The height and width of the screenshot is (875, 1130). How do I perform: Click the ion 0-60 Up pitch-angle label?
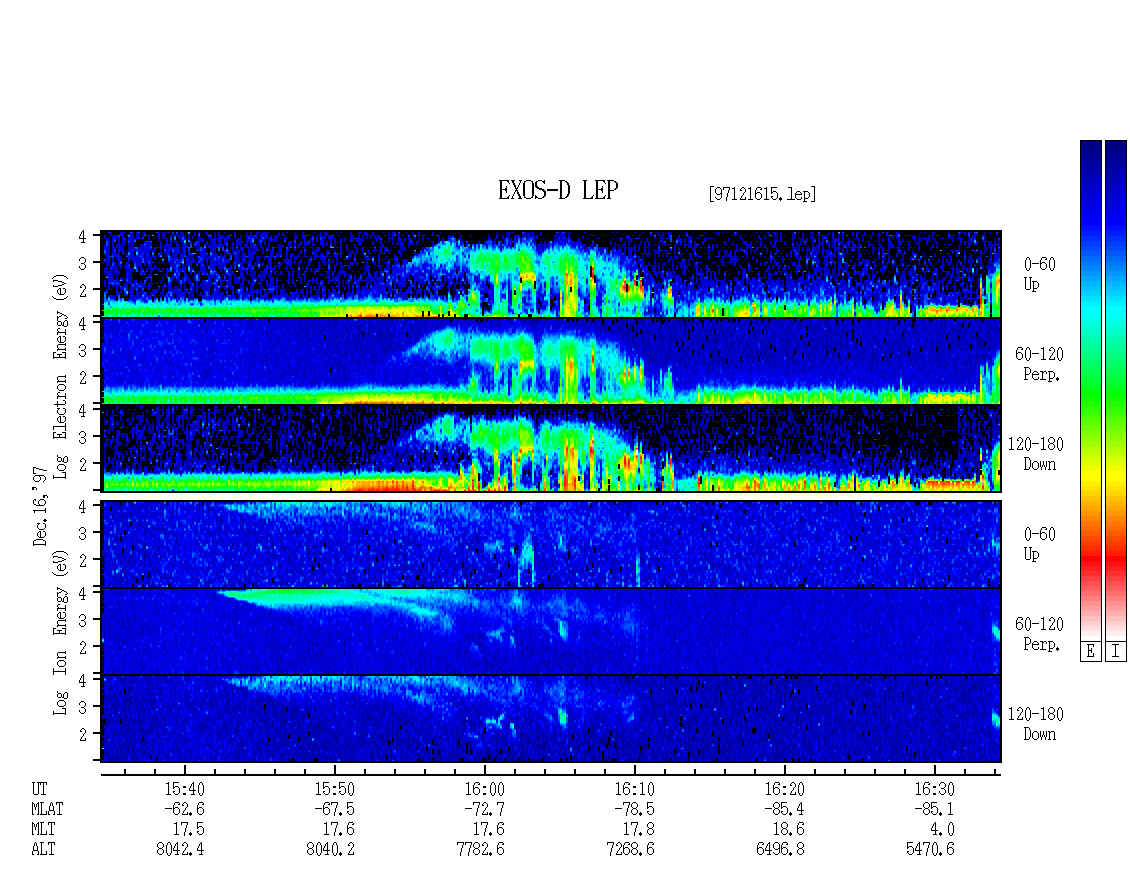click(1039, 544)
